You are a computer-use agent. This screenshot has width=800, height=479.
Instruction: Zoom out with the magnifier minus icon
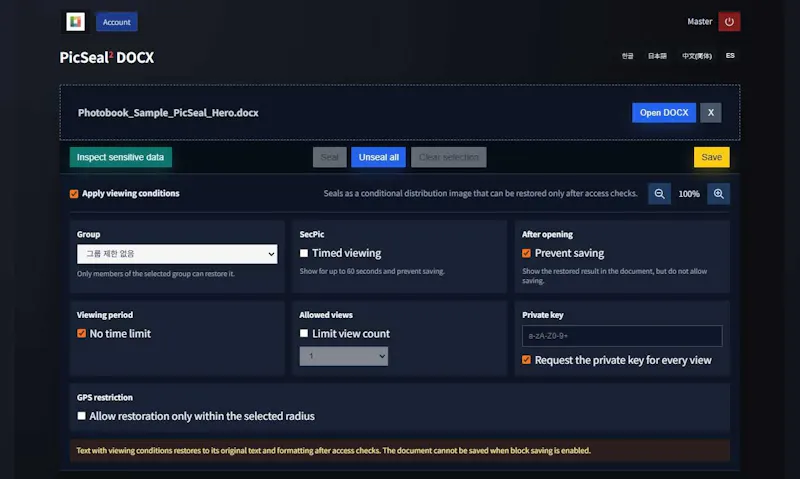click(659, 194)
